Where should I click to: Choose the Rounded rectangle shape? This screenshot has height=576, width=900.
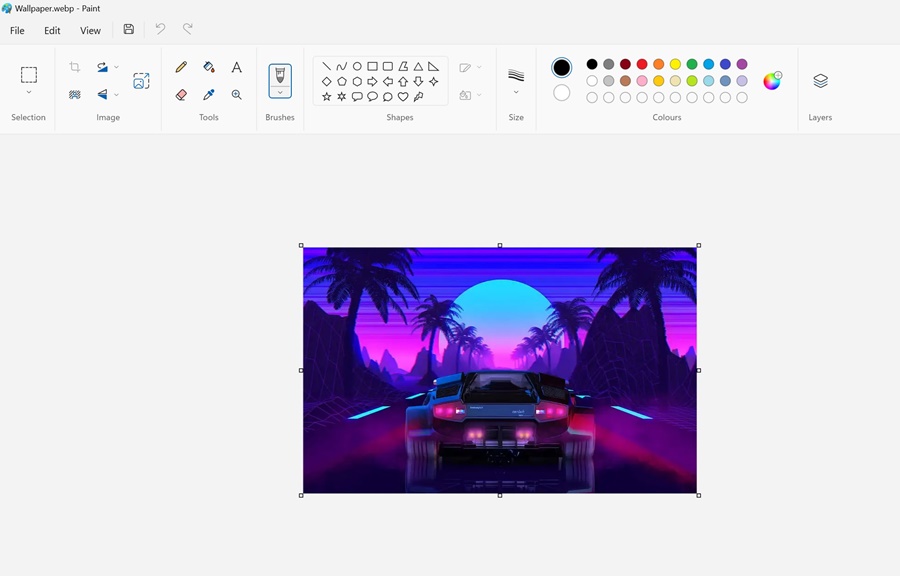click(x=388, y=67)
